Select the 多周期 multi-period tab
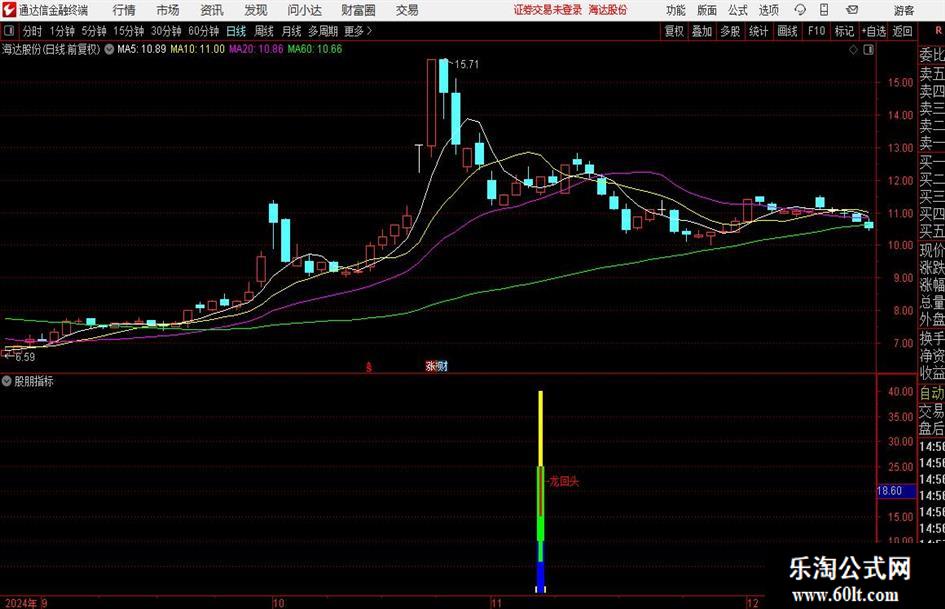Viewport: 945px width, 609px height. pos(323,31)
